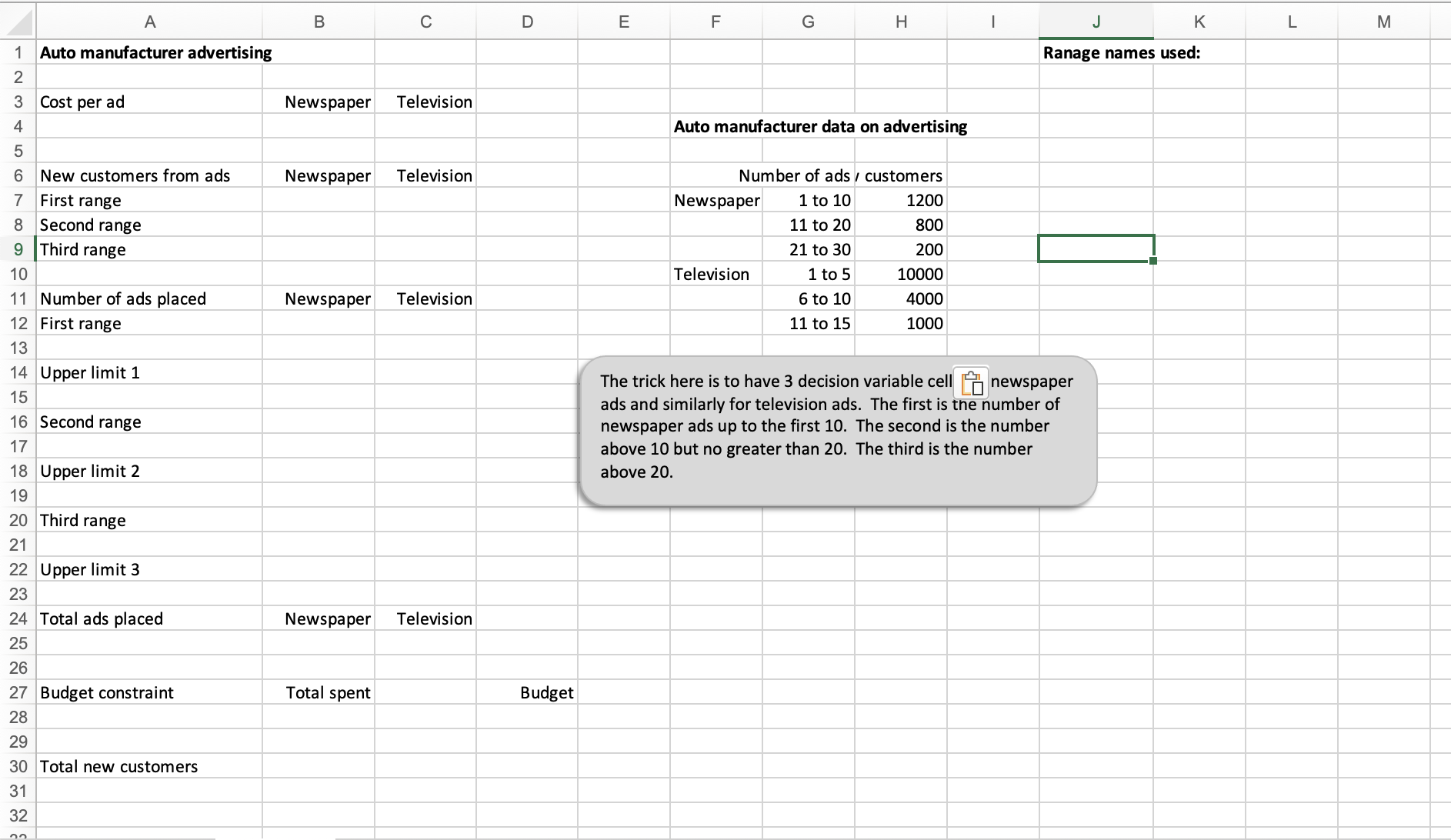Select row 30 header
The height and width of the screenshot is (840, 1451).
click(x=18, y=766)
